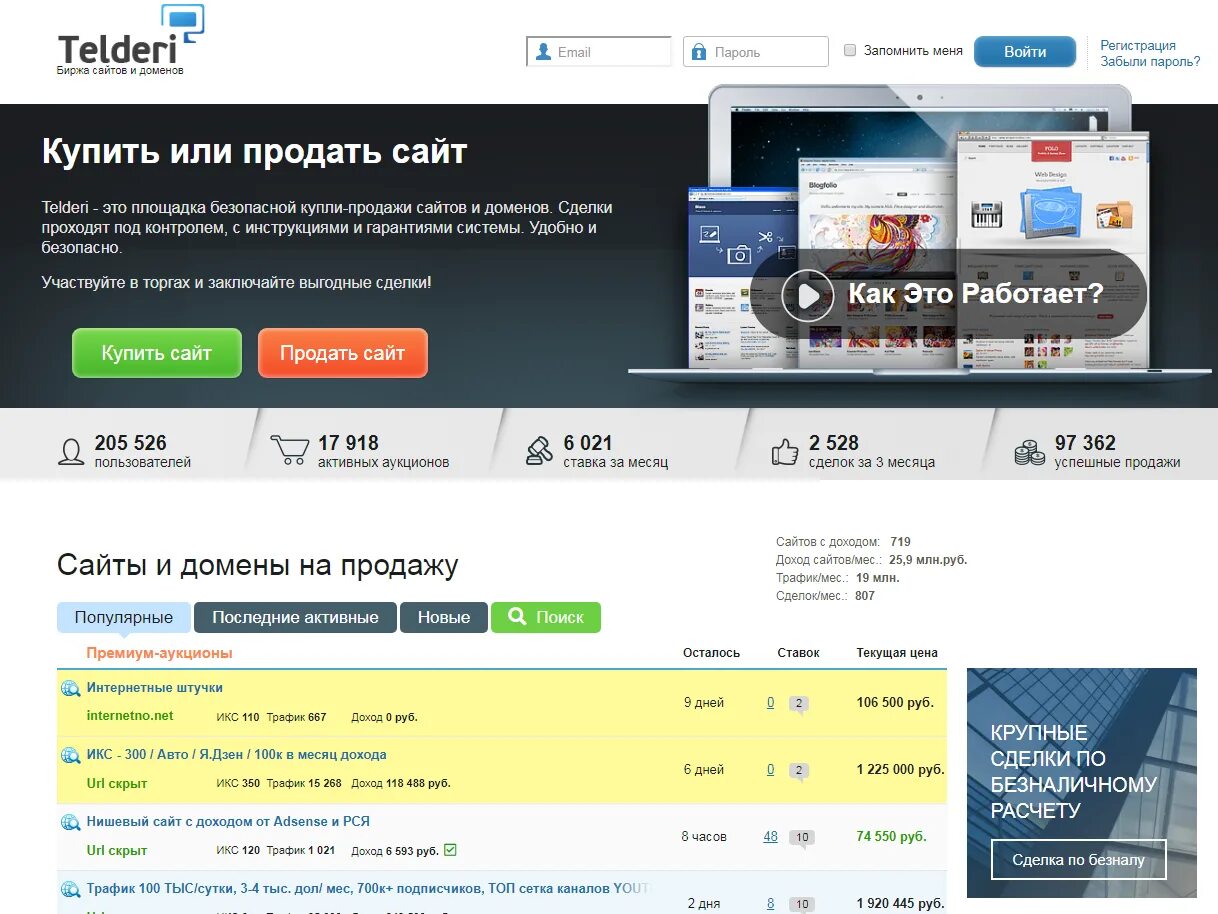
Task: Focus the Email input field
Action: coord(599,52)
